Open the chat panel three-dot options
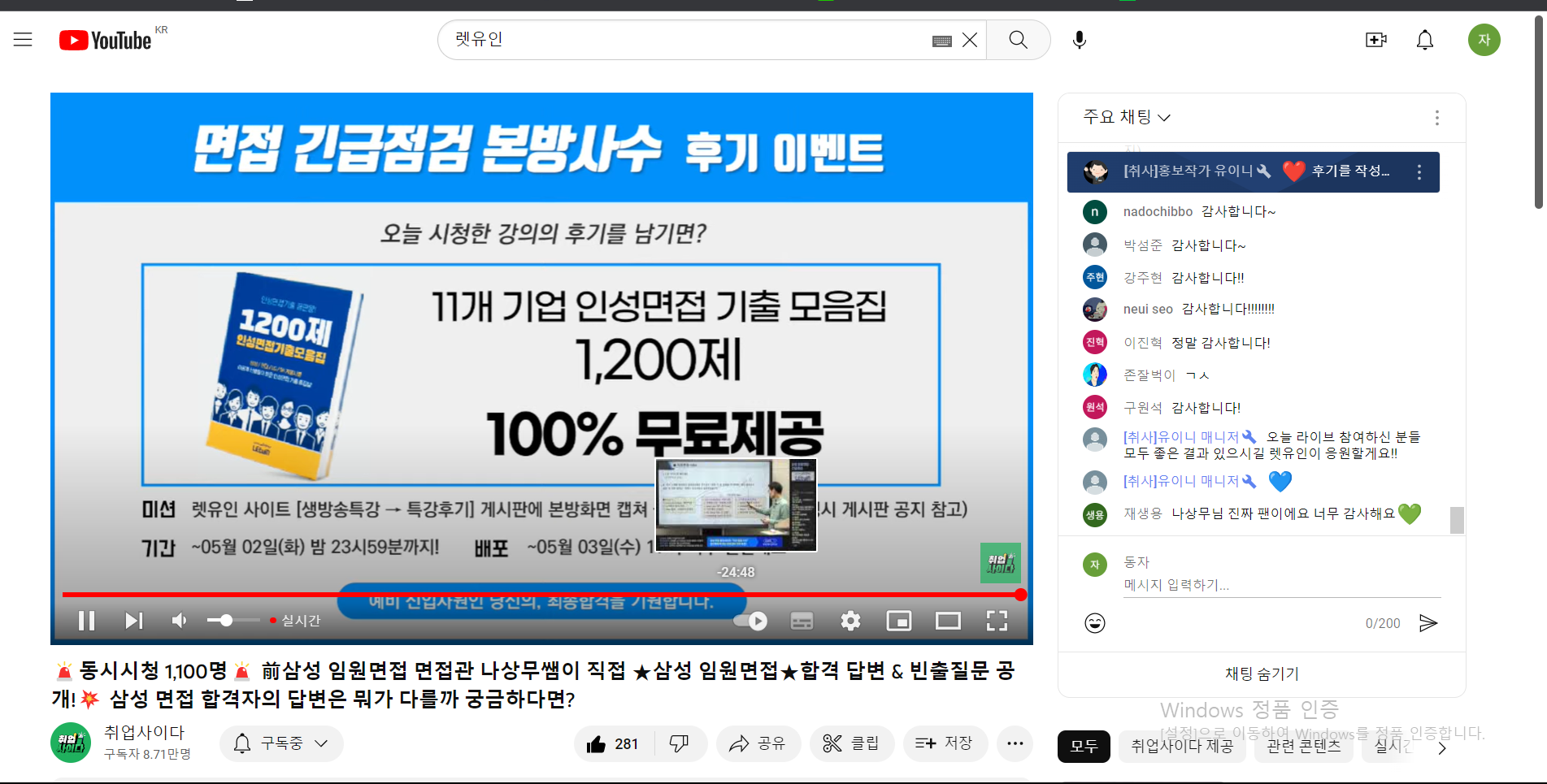The image size is (1547, 784). click(x=1437, y=118)
